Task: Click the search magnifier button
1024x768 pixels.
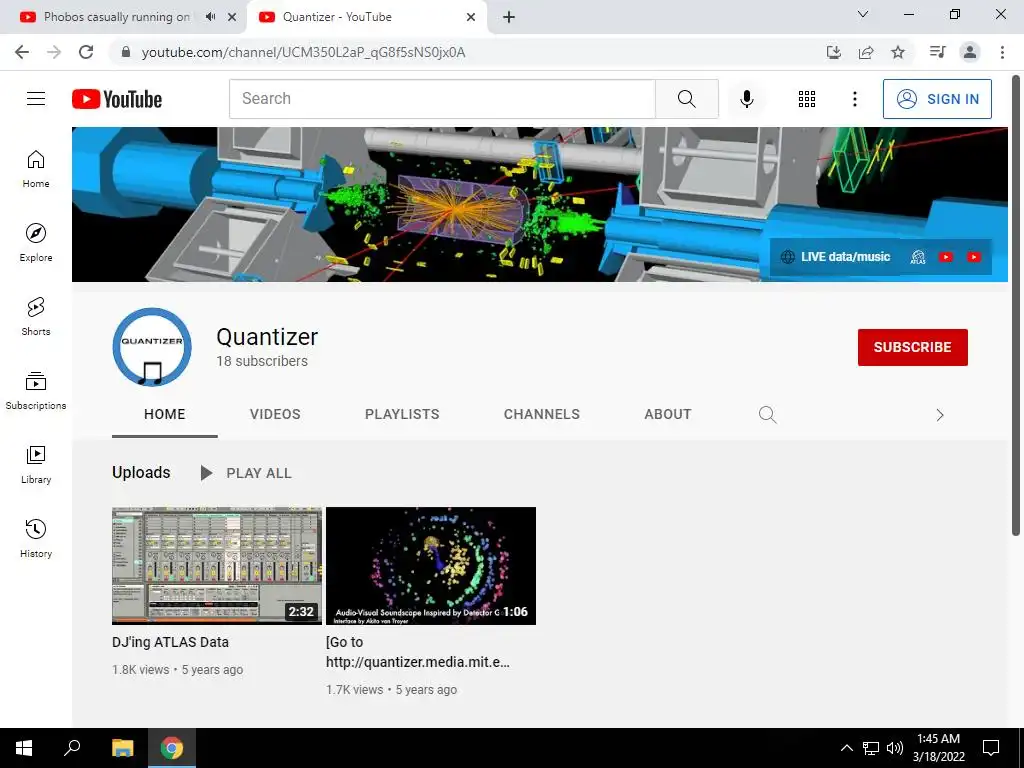Action: (686, 99)
